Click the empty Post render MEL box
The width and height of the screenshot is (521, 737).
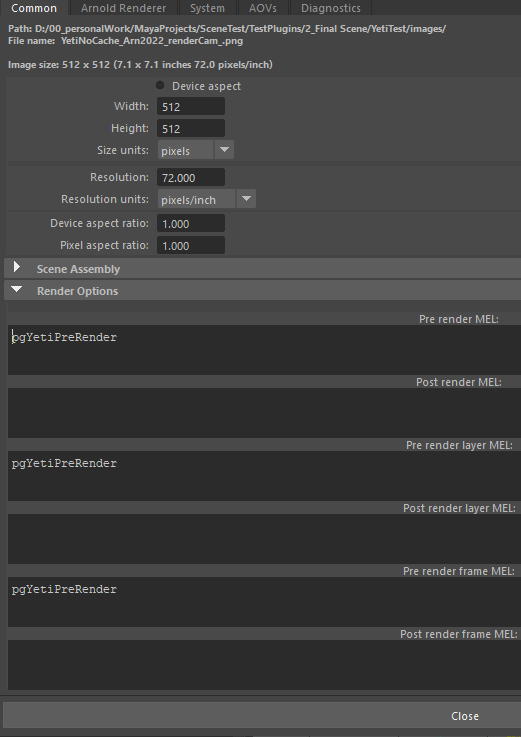[x=264, y=413]
